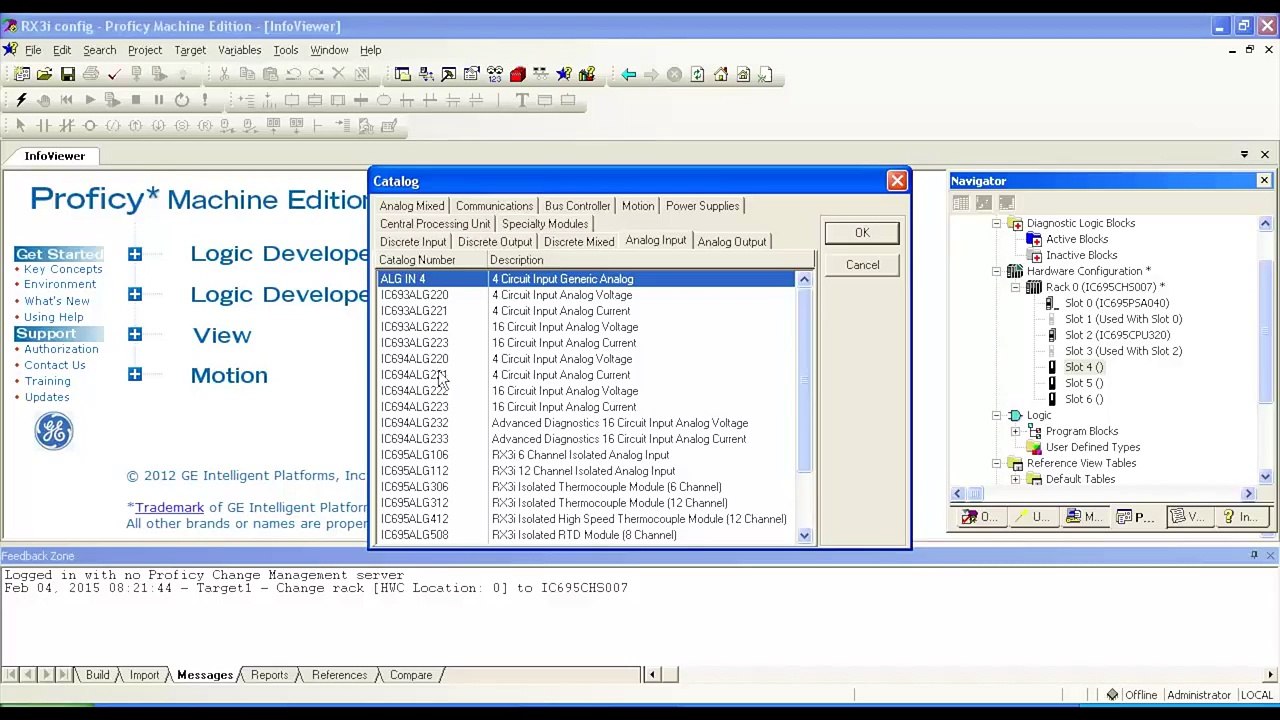Click the Catalog list scroll-down arrow
The height and width of the screenshot is (720, 1280).
tap(804, 536)
